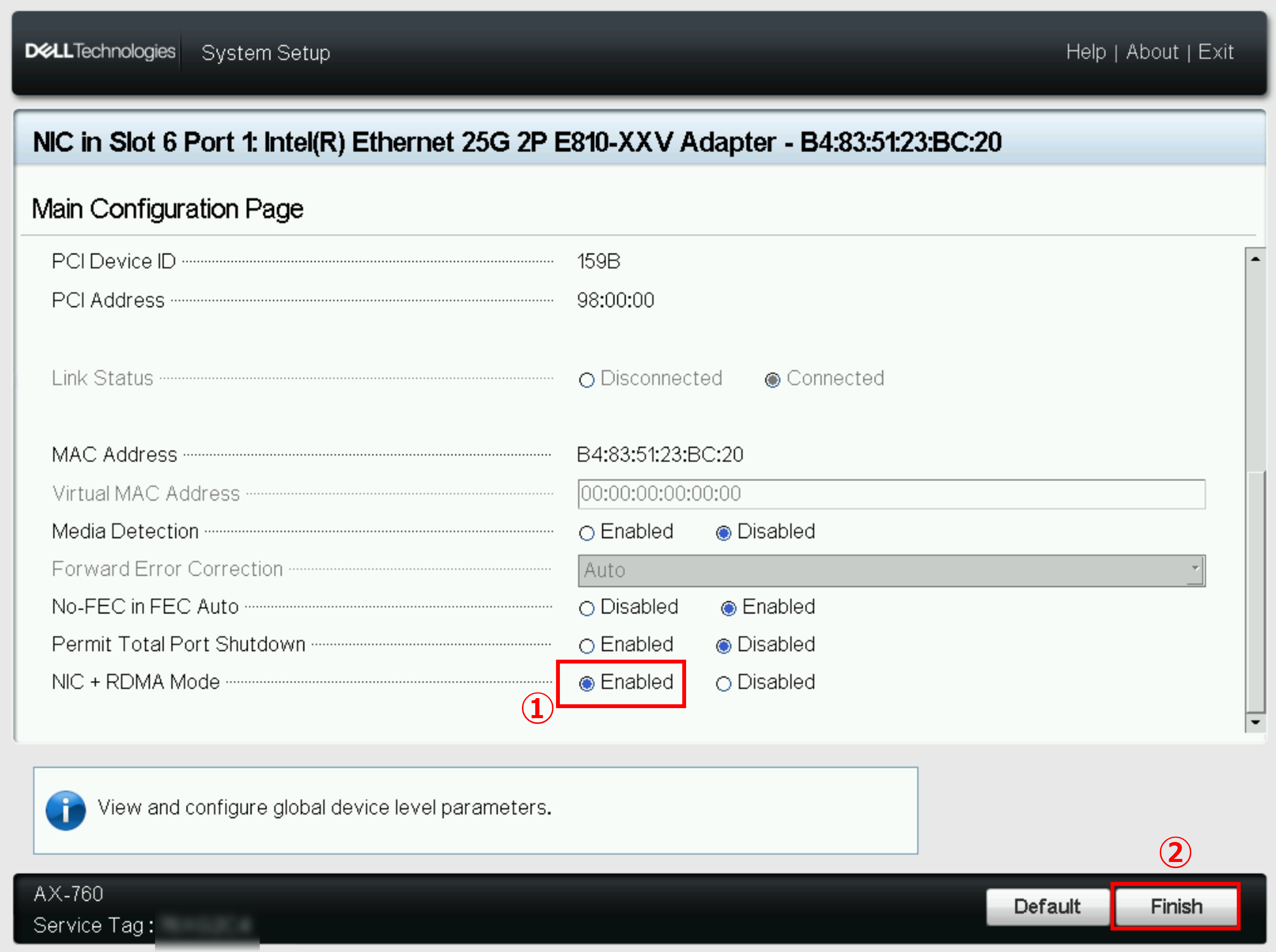Screen dimensions: 1276x952
Task: Click the blue info icon
Action: coord(66,810)
